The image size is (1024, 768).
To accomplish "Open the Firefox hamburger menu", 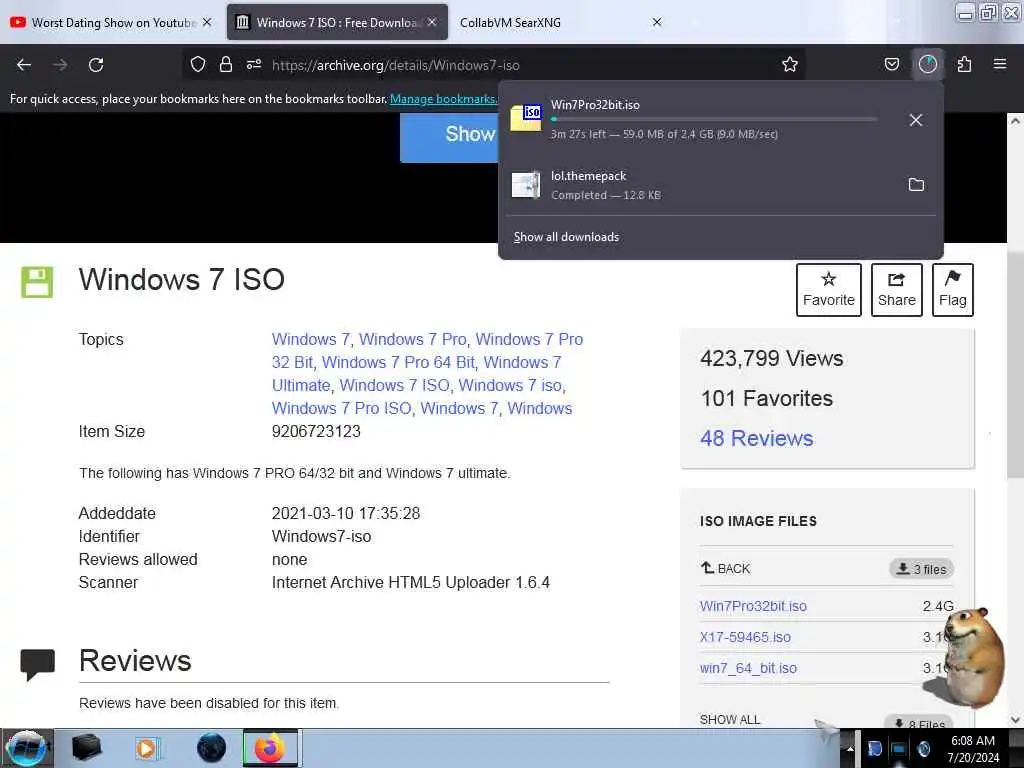I will [x=1000, y=64].
